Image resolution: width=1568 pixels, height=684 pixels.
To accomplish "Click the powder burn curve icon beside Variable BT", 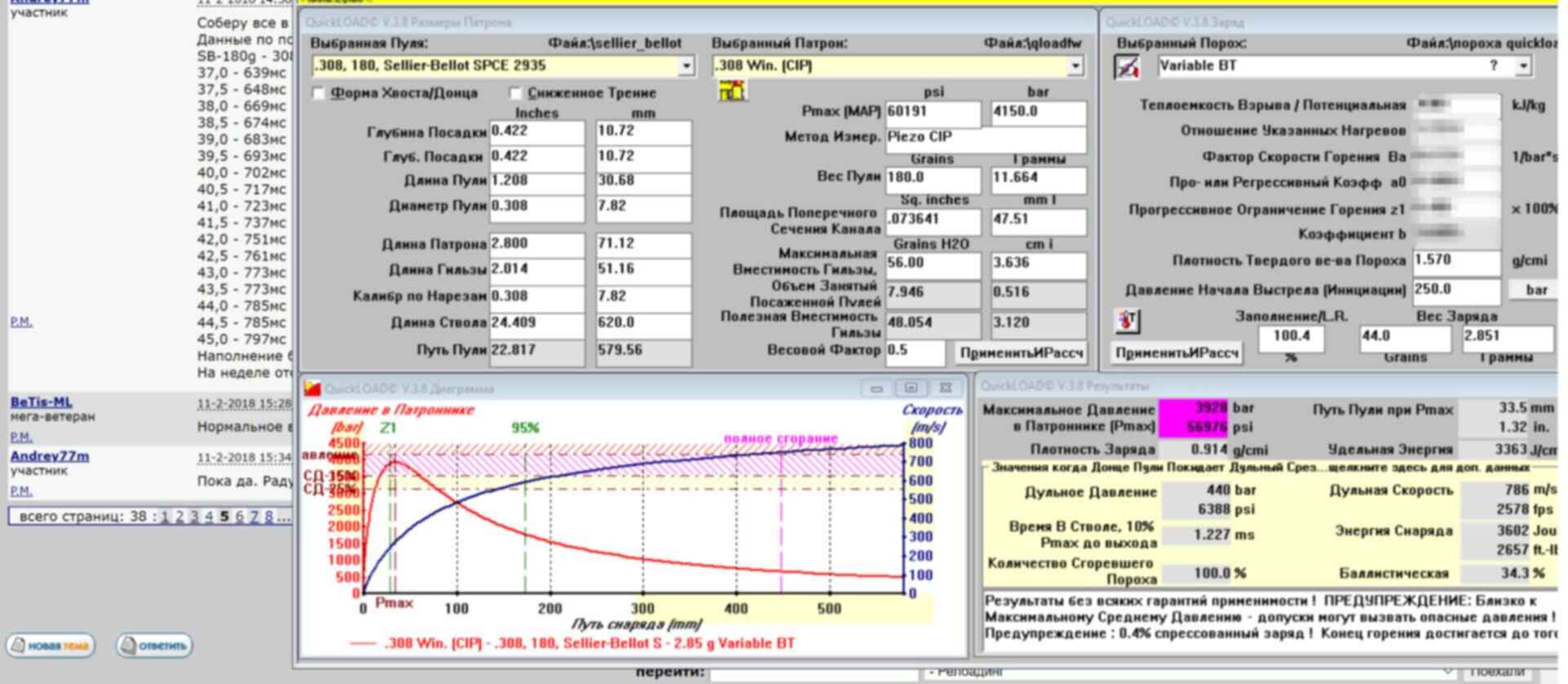I will pyautogui.click(x=1127, y=67).
